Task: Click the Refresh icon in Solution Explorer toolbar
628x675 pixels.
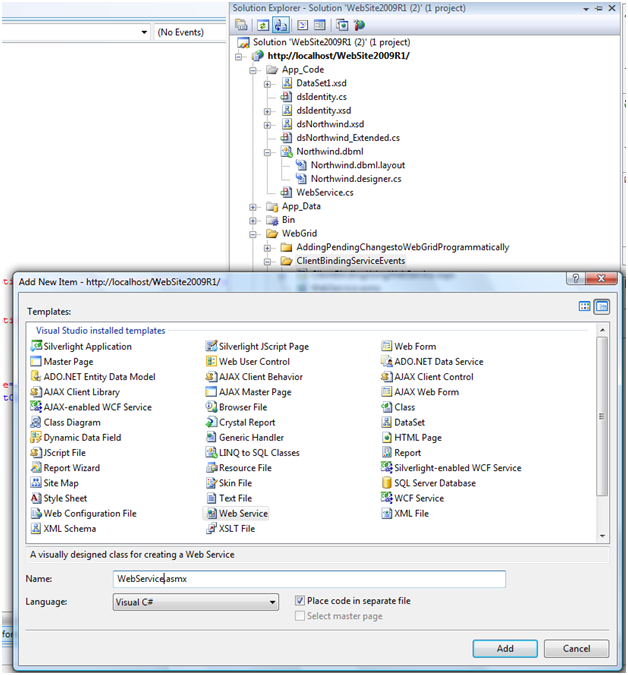Action: pos(262,24)
